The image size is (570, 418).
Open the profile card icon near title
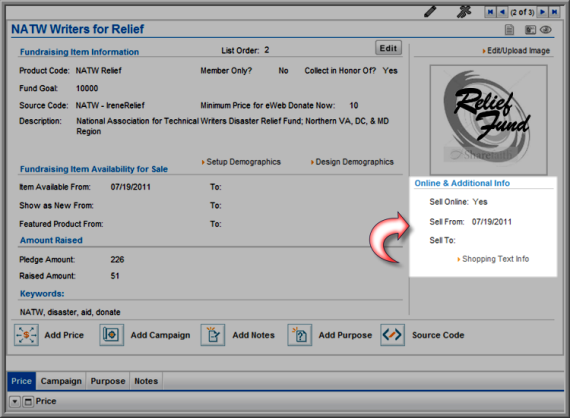click(x=530, y=30)
